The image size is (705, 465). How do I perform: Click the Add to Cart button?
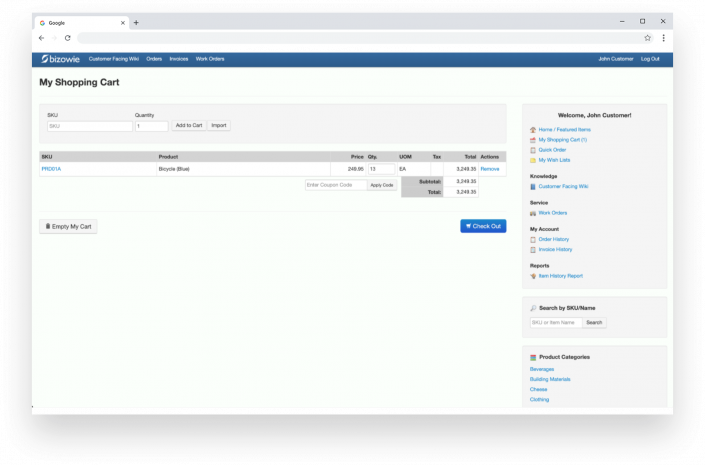(x=189, y=125)
